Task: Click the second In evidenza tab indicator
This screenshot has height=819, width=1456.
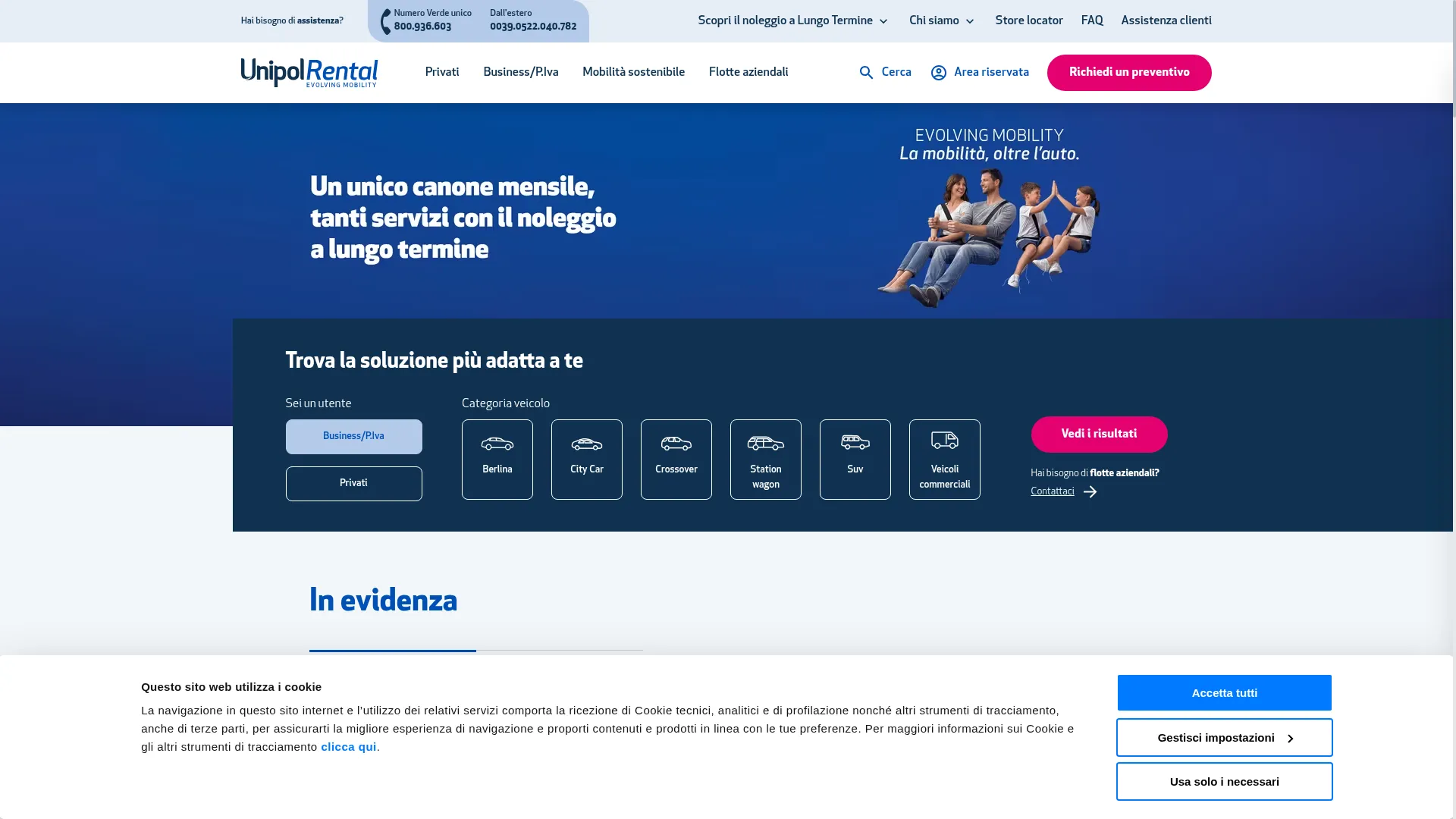Action: 560,651
